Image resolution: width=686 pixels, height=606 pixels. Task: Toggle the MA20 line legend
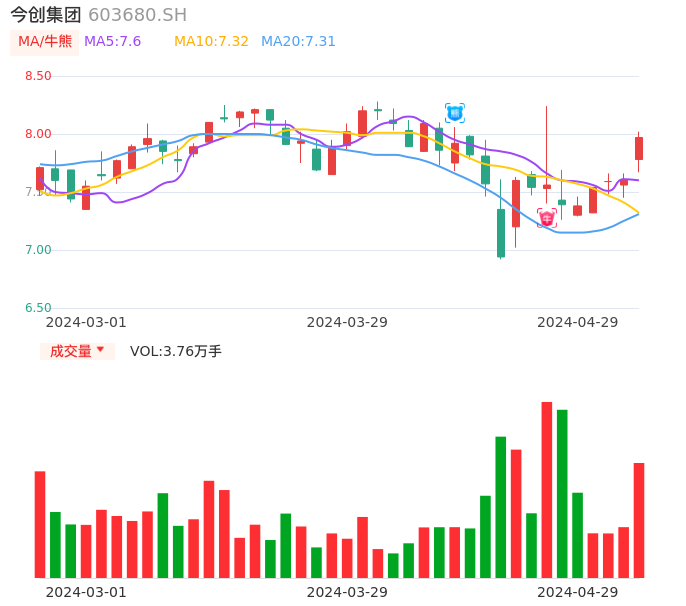(298, 42)
